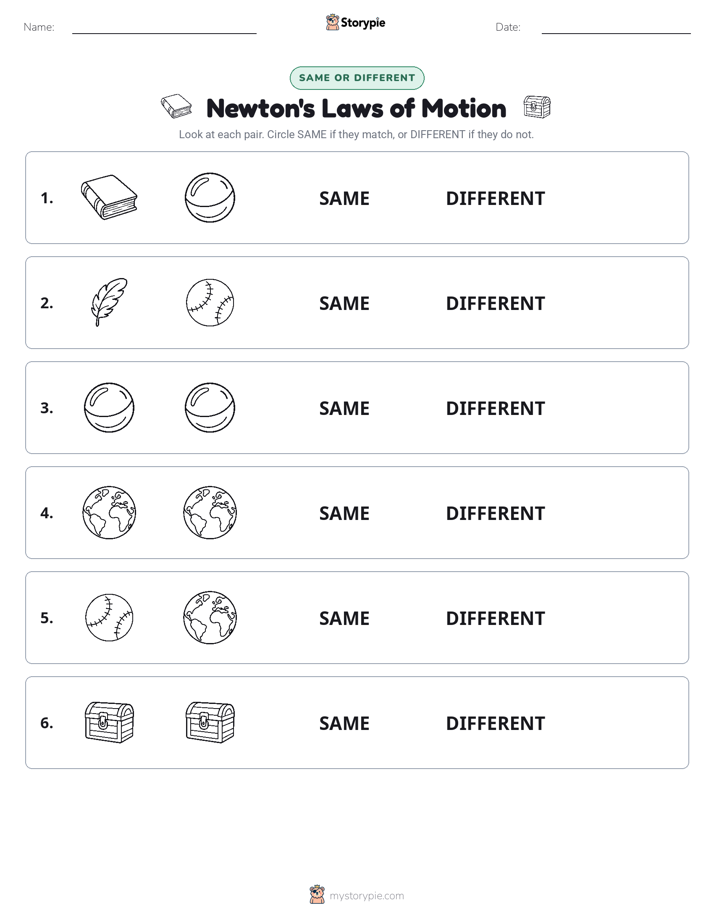Click the Date line field

[616, 27]
